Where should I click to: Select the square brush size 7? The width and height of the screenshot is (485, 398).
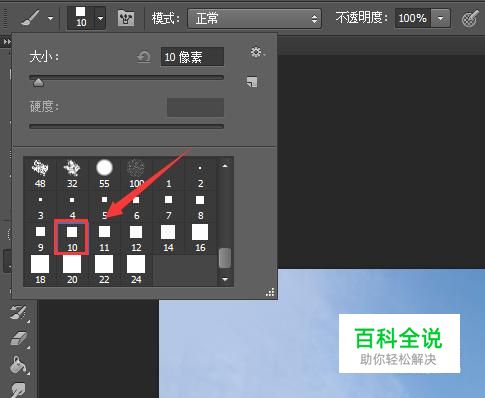168,207
